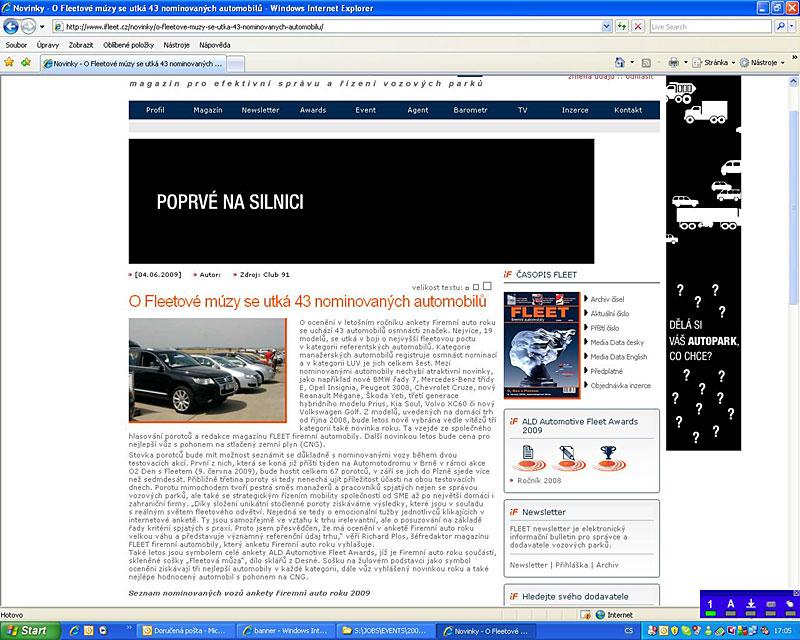Expand the Quick Launch overflow chevron
The height and width of the screenshot is (640, 800).
[129, 628]
